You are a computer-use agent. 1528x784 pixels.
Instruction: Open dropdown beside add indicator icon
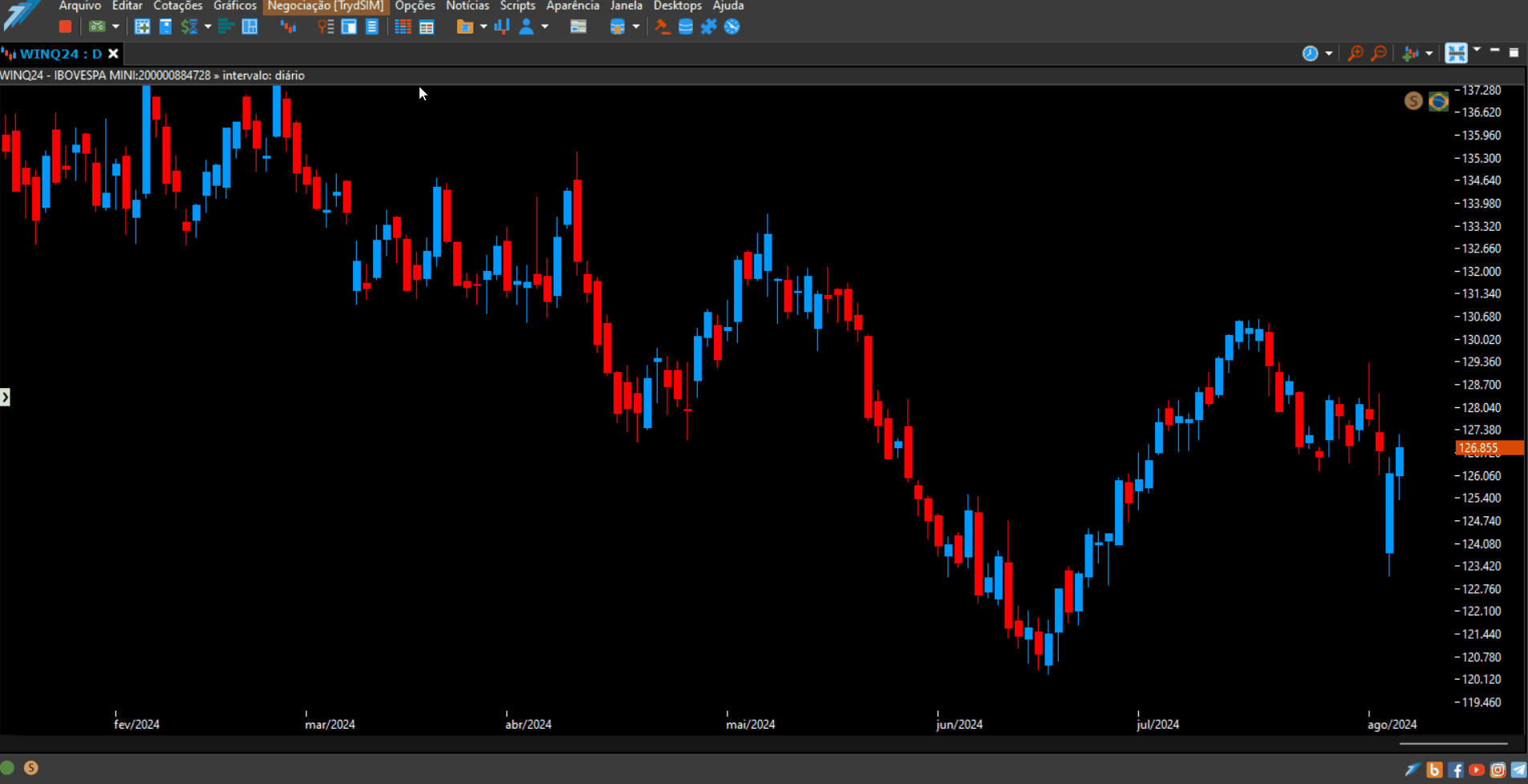(1429, 54)
